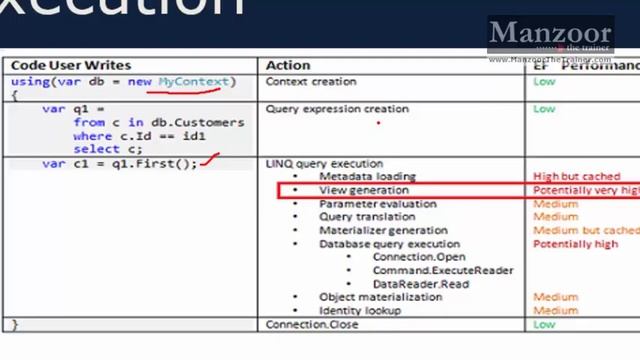Click the line "var c1 = q1.First();"
Image resolution: width=640 pixels, height=360 pixels.
coord(120,164)
